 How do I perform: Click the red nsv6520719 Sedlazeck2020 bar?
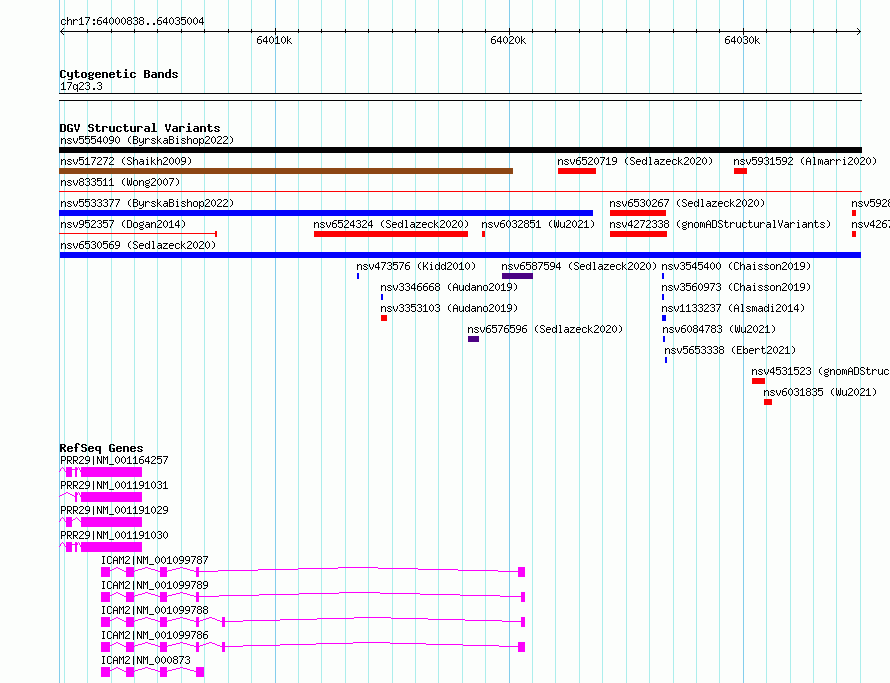pyautogui.click(x=577, y=171)
